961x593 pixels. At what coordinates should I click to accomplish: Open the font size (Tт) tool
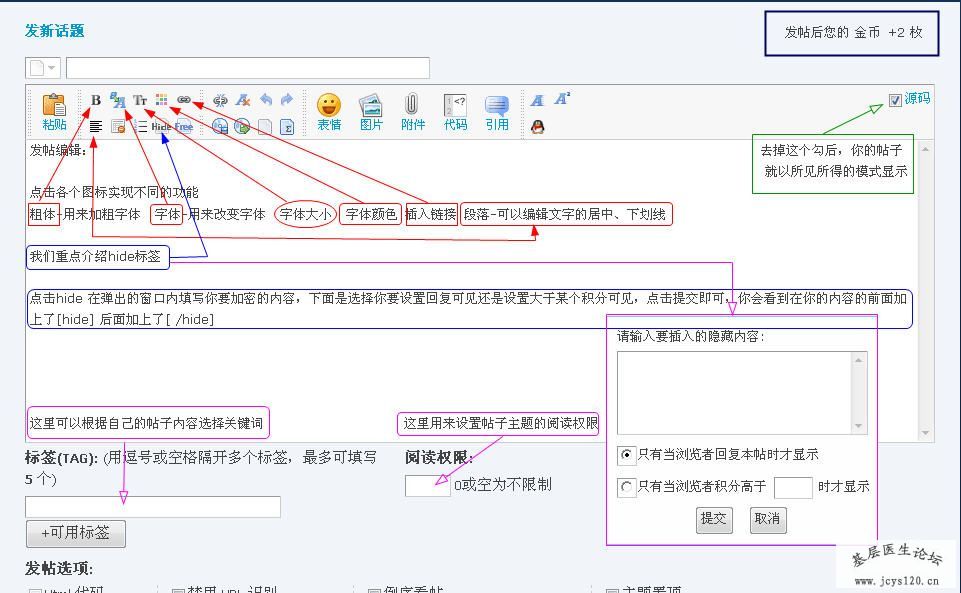click(140, 100)
